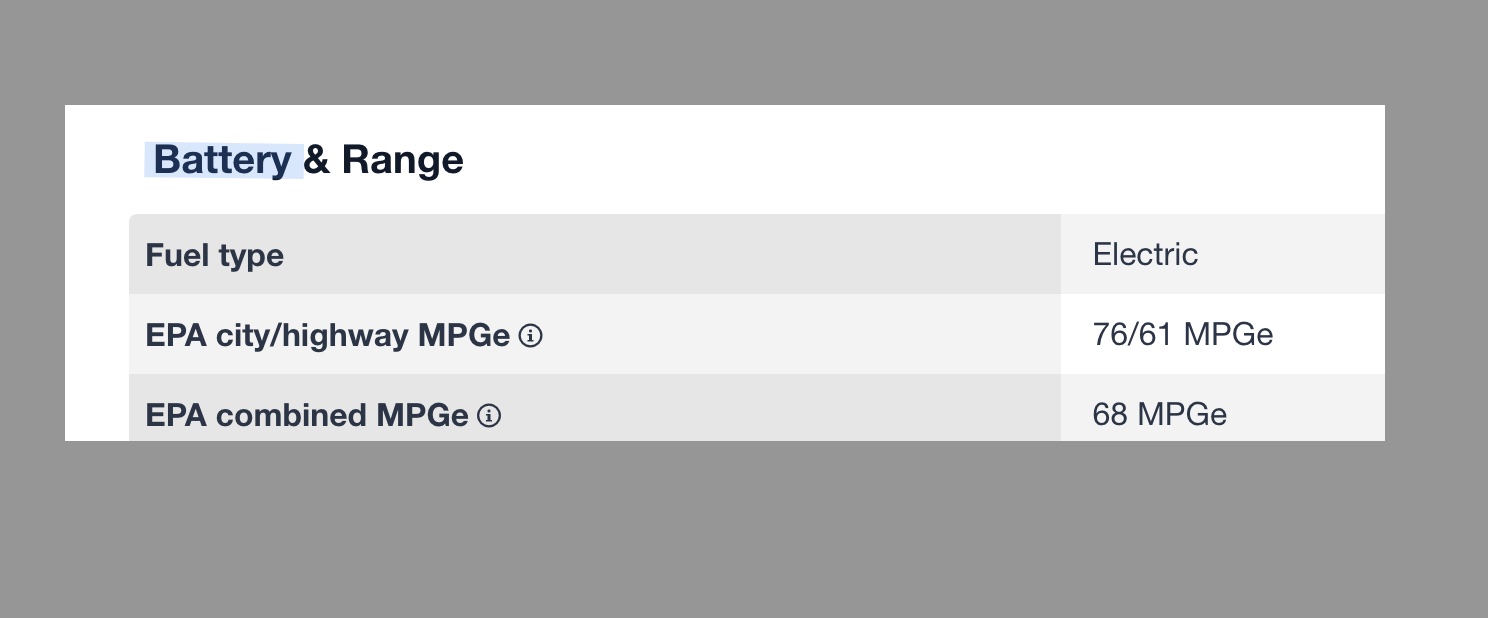The width and height of the screenshot is (1488, 618).
Task: Click the number 68 before MPGe
Action: point(1110,414)
